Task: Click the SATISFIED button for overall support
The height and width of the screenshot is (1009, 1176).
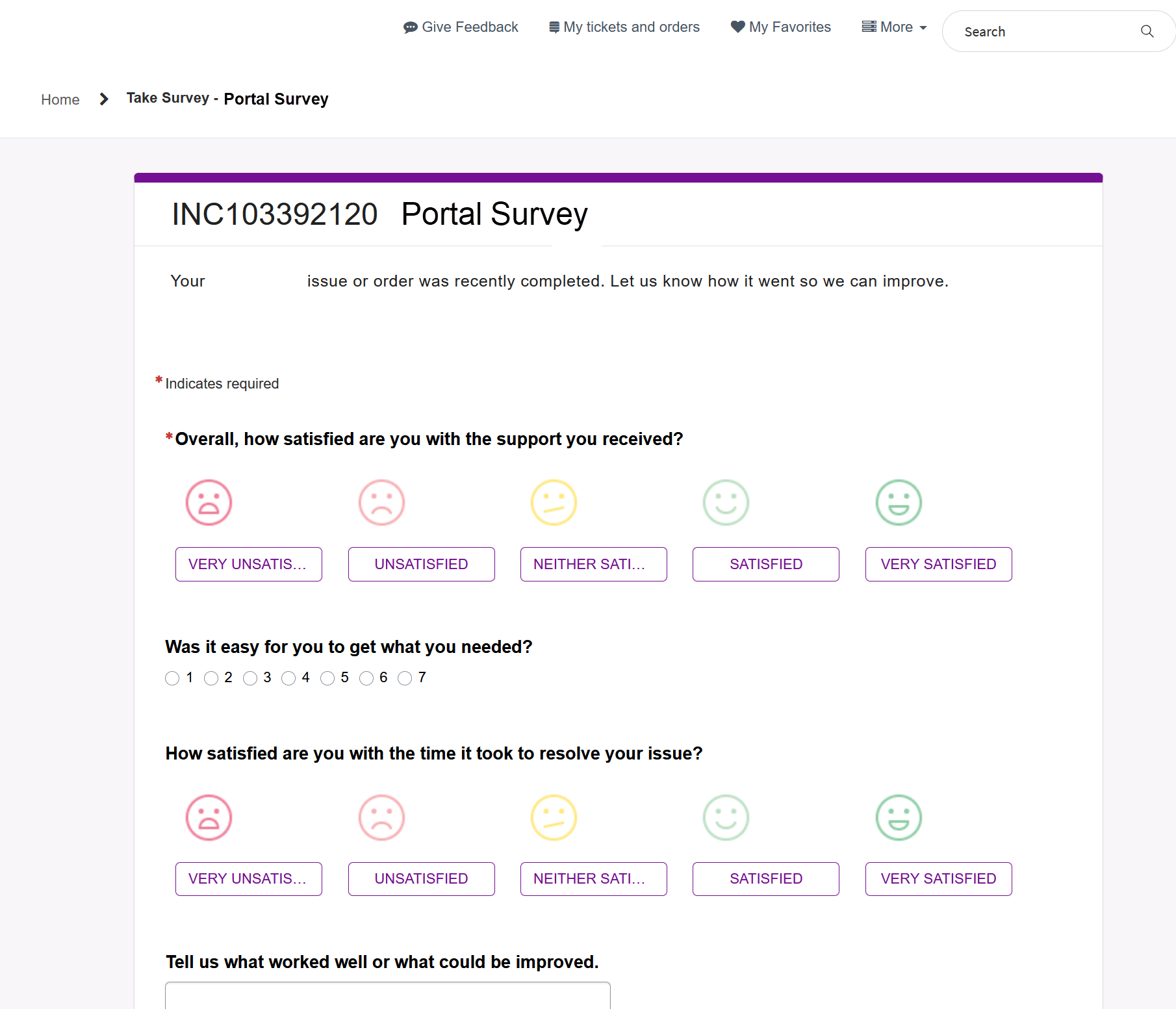Action: pyautogui.click(x=765, y=564)
